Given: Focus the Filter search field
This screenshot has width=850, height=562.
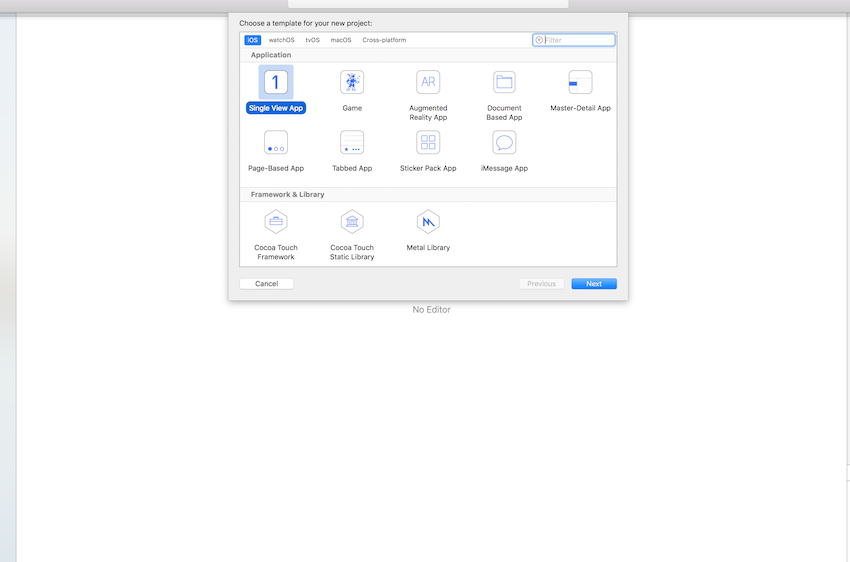Looking at the screenshot, I should [x=574, y=40].
